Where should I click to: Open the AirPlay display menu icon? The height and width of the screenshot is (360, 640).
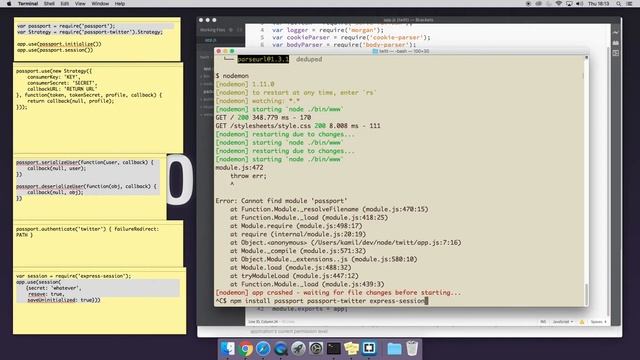(569, 4)
